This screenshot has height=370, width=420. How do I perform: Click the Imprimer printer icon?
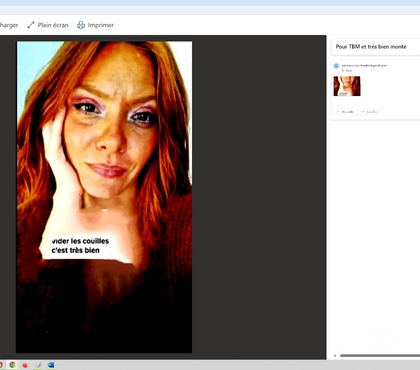81,25
